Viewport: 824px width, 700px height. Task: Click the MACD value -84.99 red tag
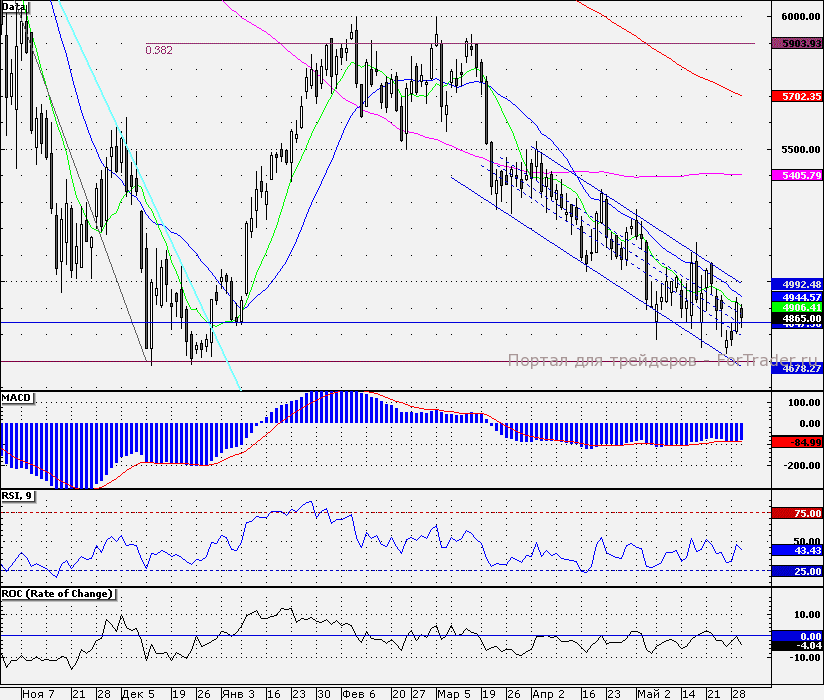pos(796,442)
